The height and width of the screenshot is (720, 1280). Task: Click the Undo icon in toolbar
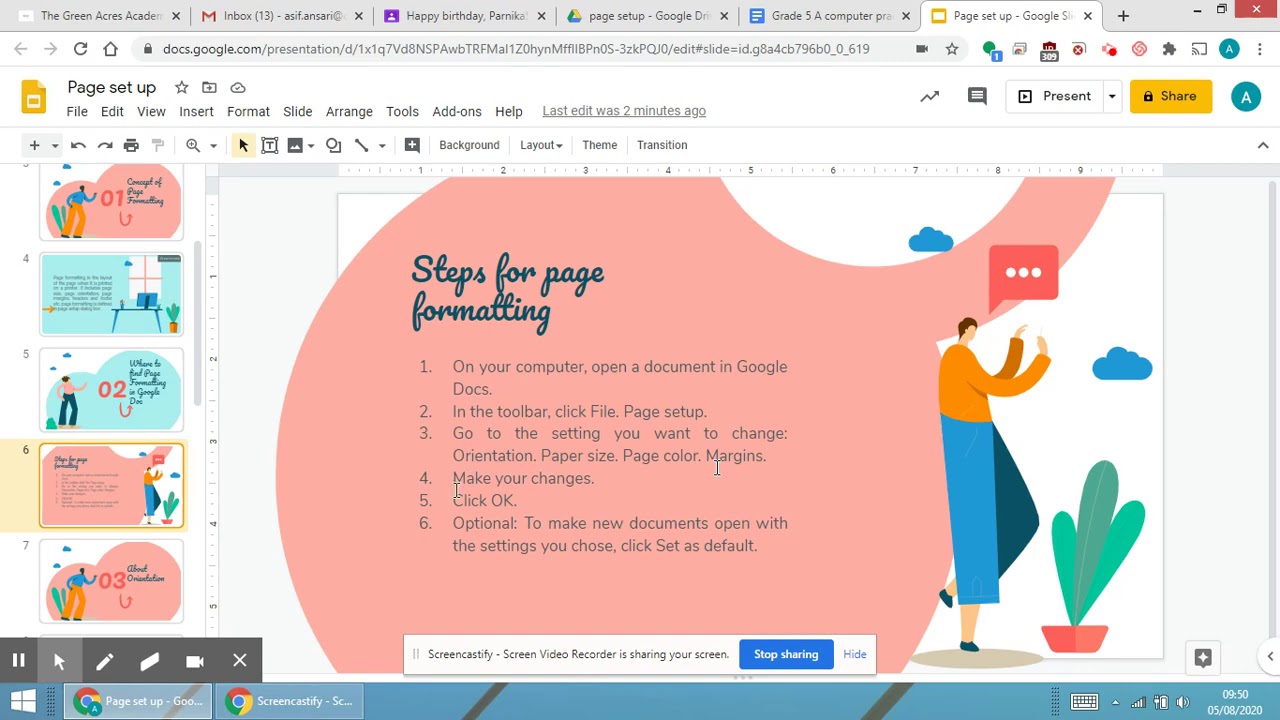(x=78, y=145)
